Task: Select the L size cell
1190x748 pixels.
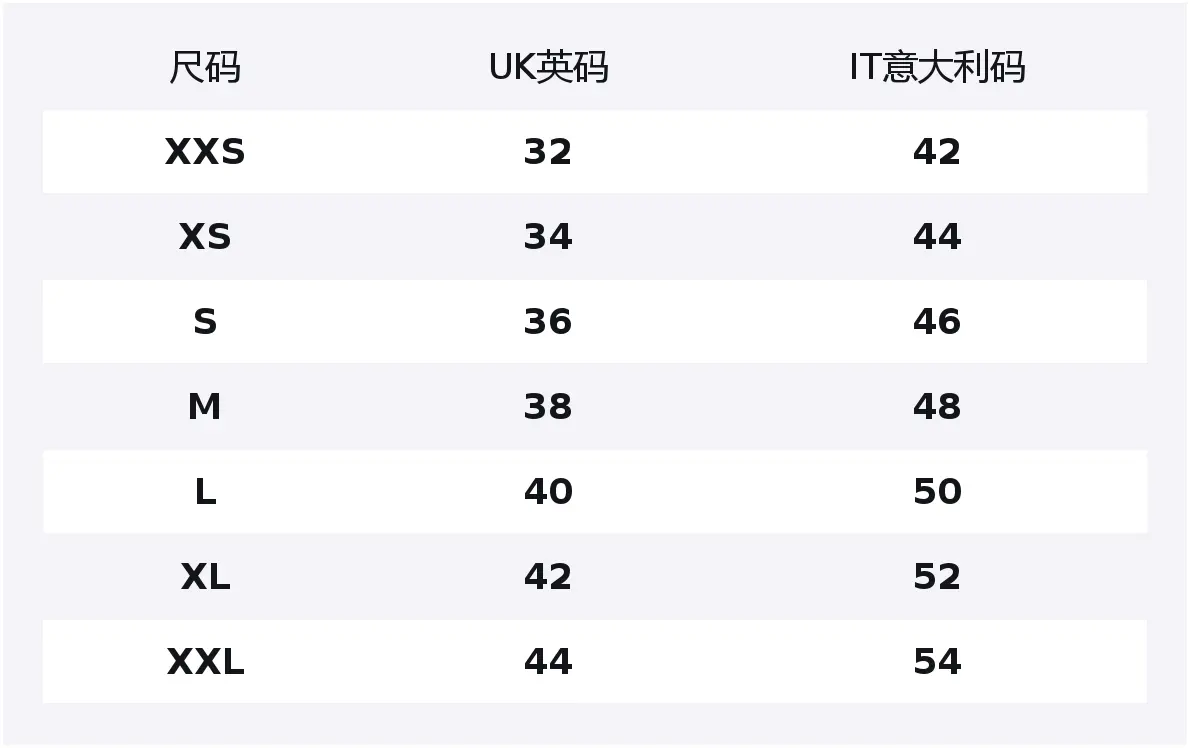Action: (205, 492)
